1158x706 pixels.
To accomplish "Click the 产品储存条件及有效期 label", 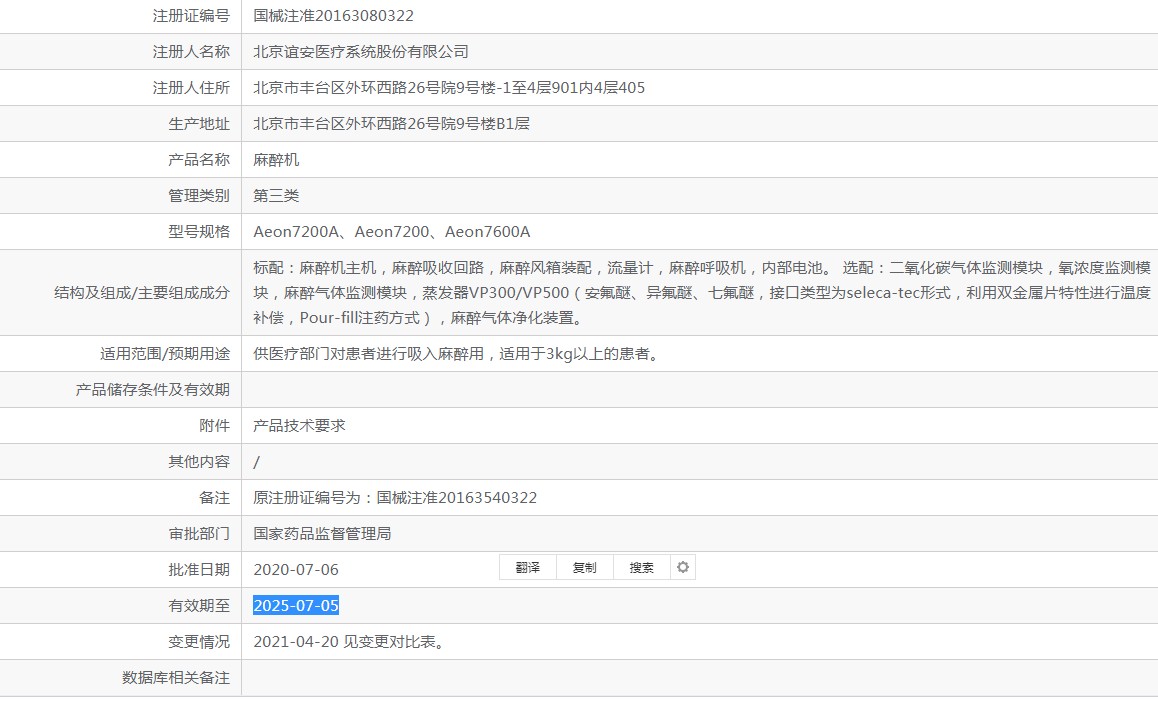I will point(152,389).
